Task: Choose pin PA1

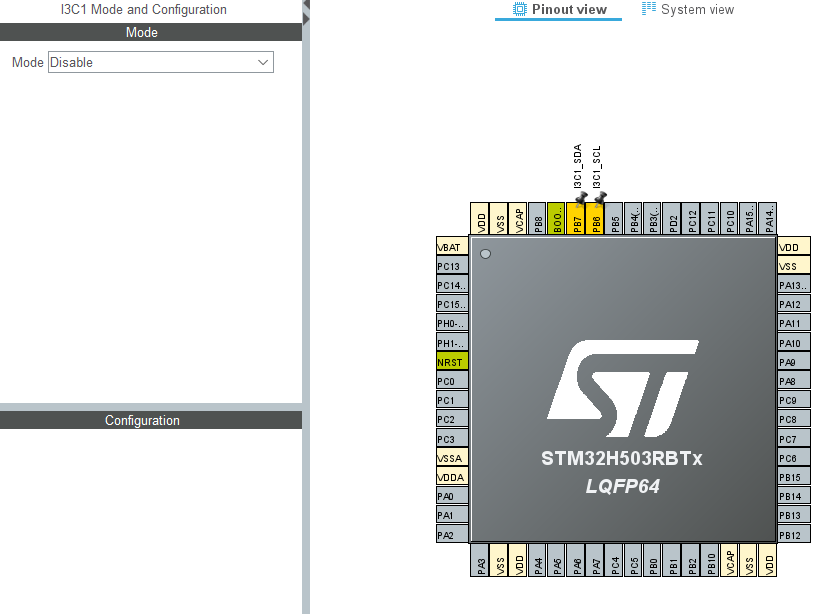Action: [x=452, y=515]
